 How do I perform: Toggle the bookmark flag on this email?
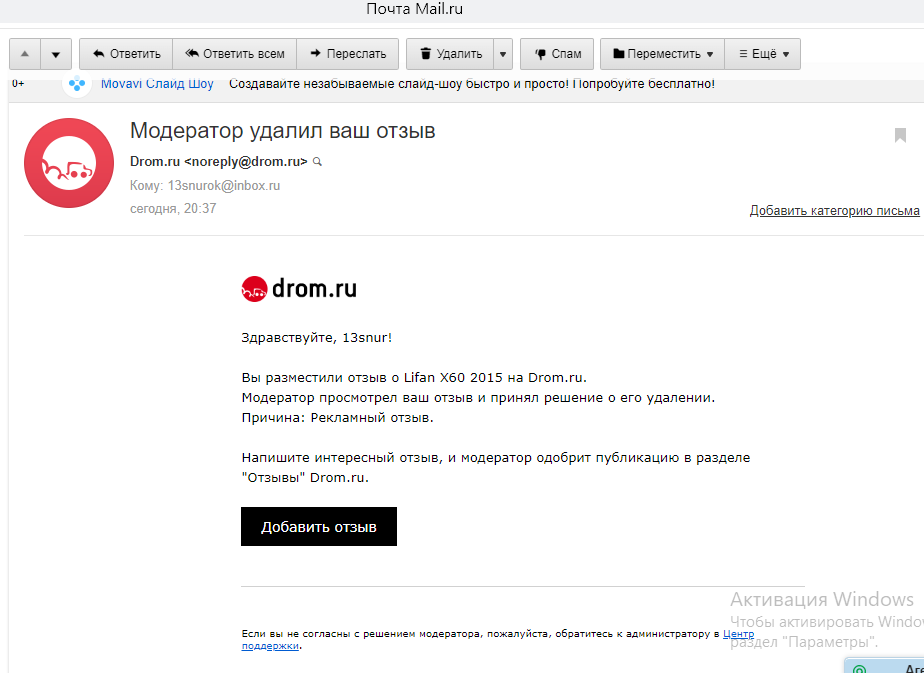900,136
